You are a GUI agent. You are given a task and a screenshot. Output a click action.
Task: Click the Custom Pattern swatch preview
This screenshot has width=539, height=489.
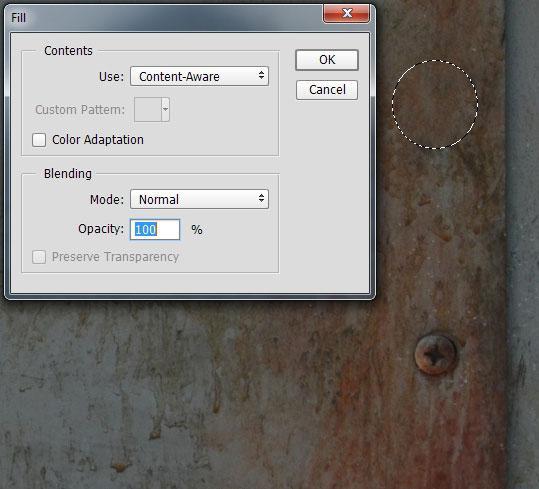coord(147,109)
